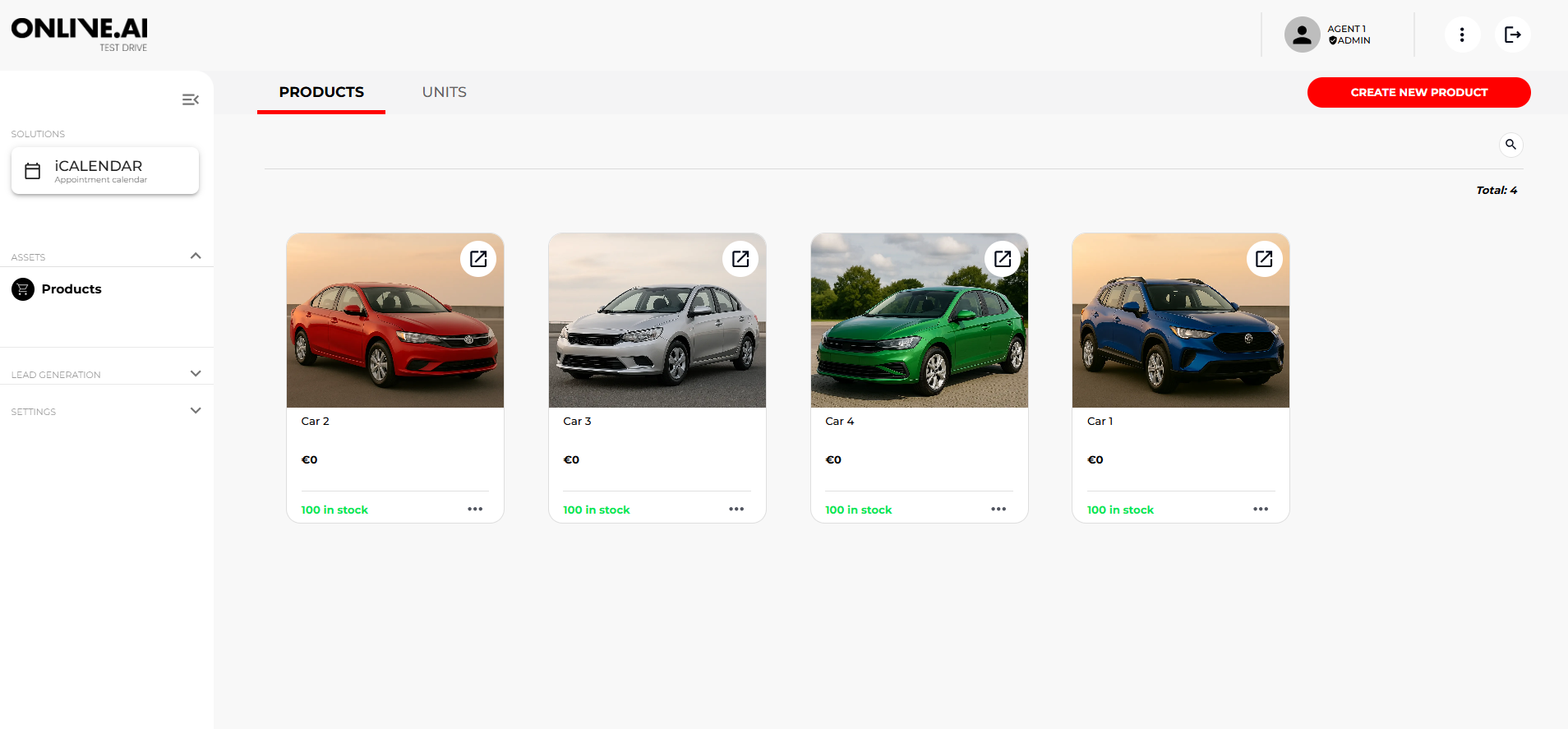Image resolution: width=1568 pixels, height=729 pixels.
Task: Switch to the Units tab
Action: click(444, 92)
